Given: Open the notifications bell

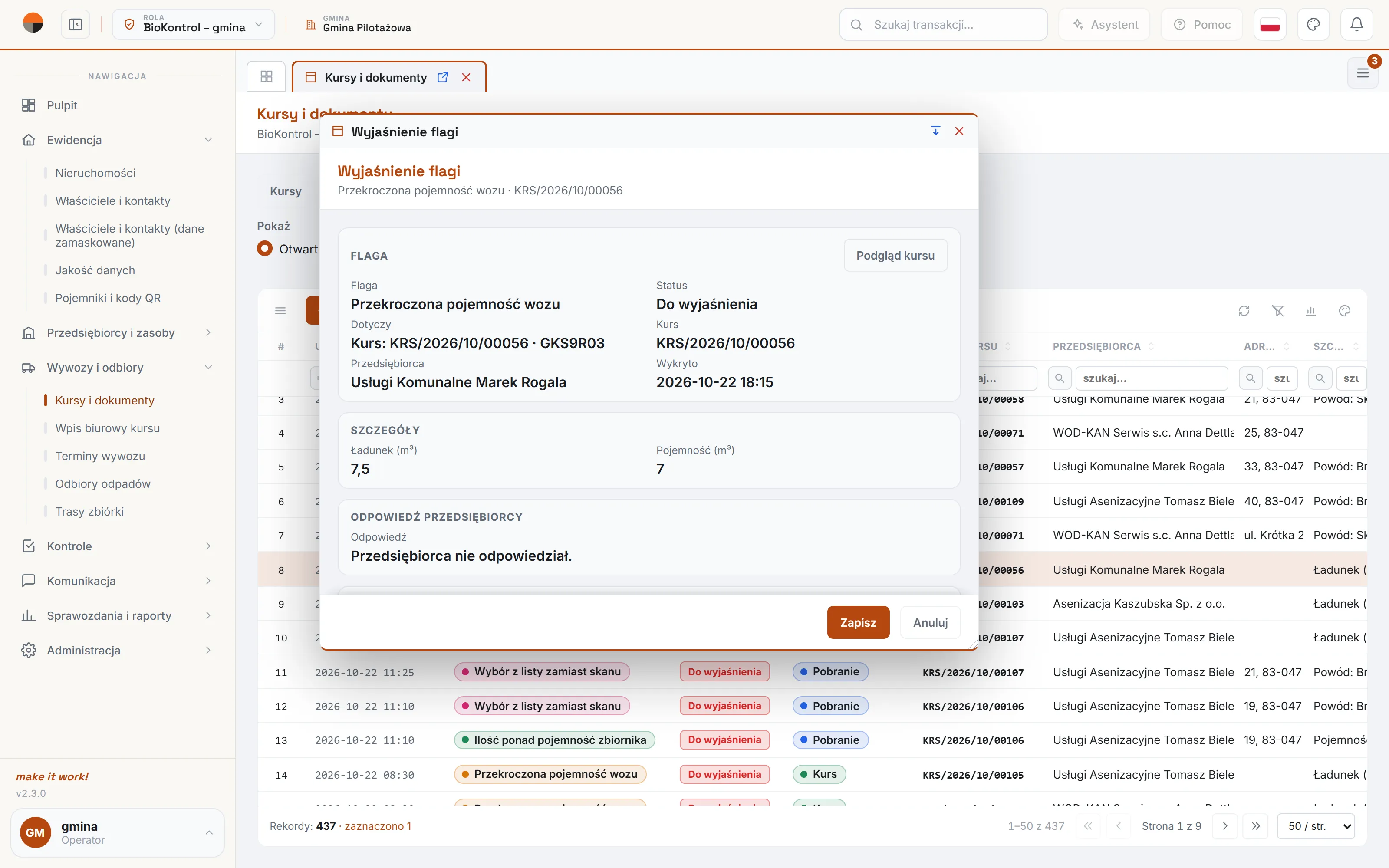Looking at the screenshot, I should 1356,25.
